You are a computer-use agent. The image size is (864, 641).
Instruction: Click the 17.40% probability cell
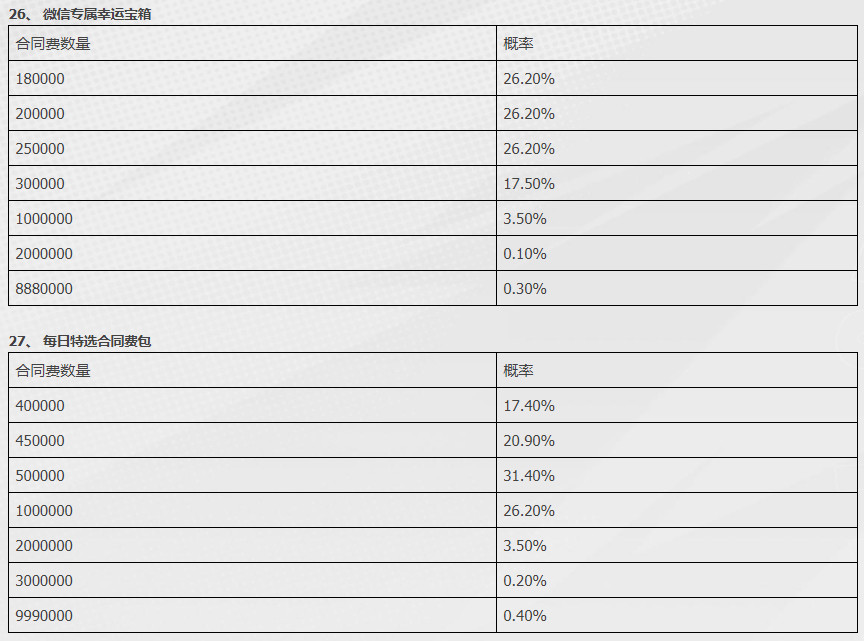pos(677,406)
